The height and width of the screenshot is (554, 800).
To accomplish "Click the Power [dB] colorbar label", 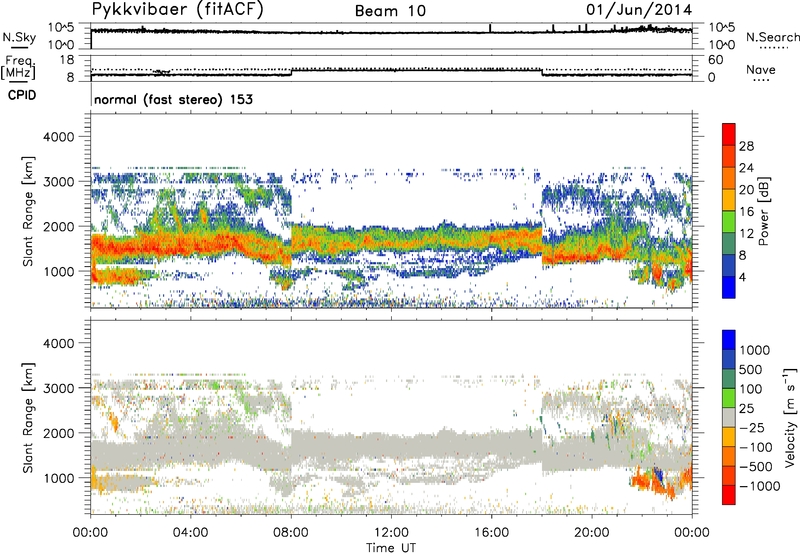I will [763, 211].
